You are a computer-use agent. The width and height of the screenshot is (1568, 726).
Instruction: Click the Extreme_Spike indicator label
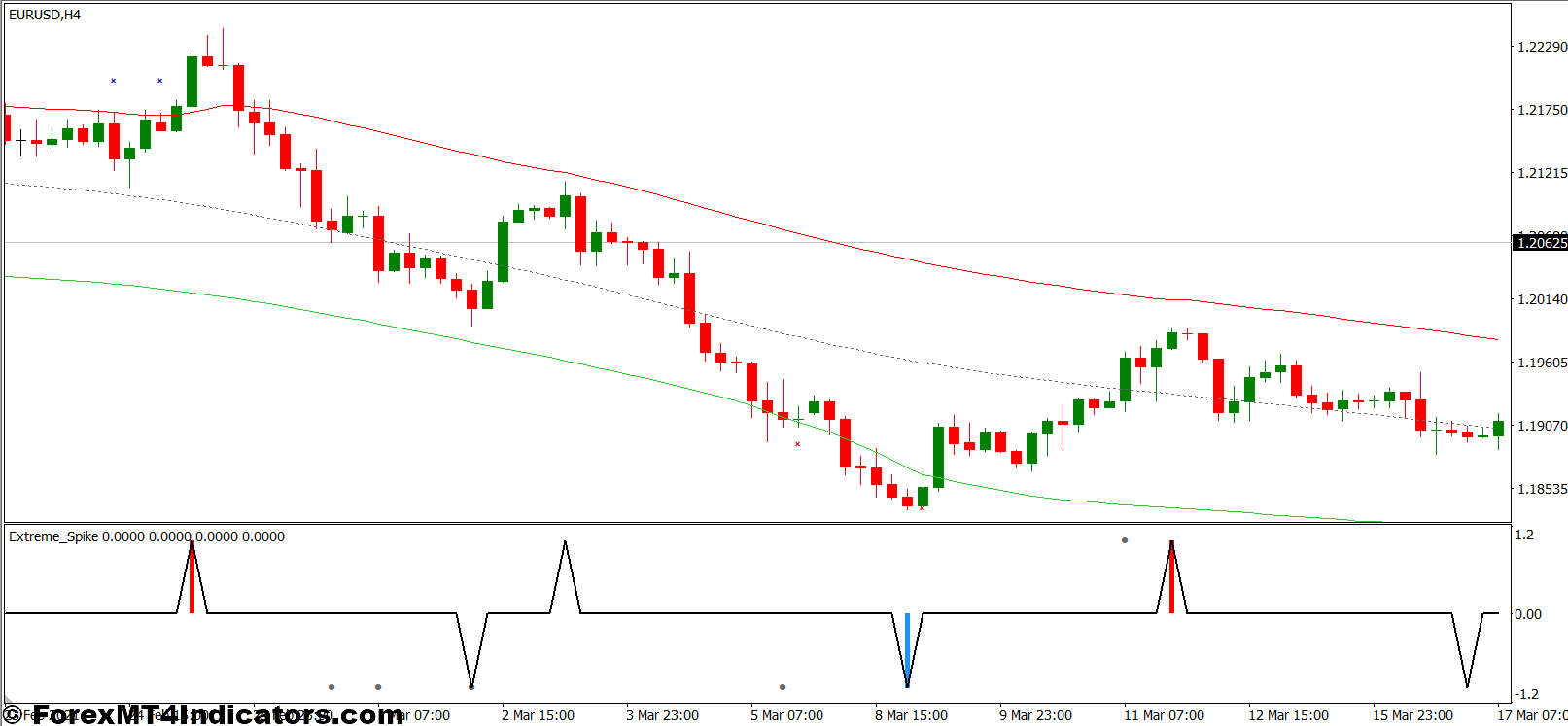(53, 536)
